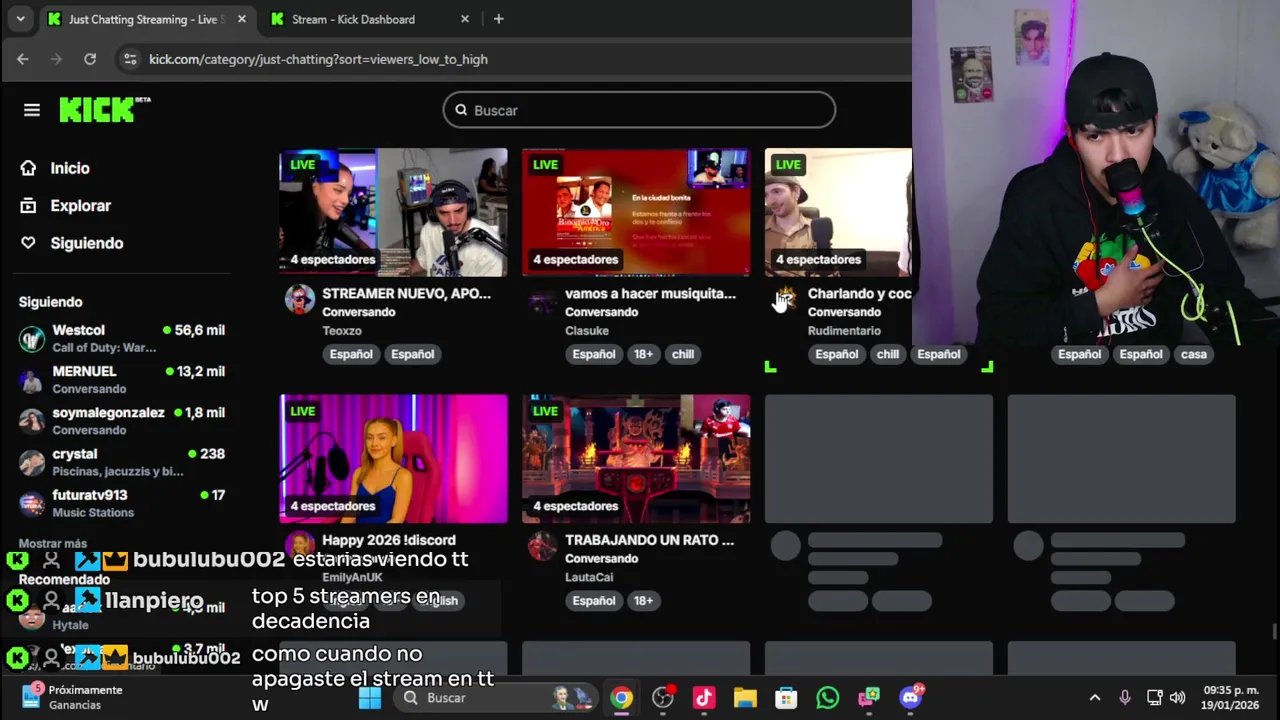Open the STREAMER NUEVO stream thumbnail
The width and height of the screenshot is (1280, 720).
(x=393, y=212)
